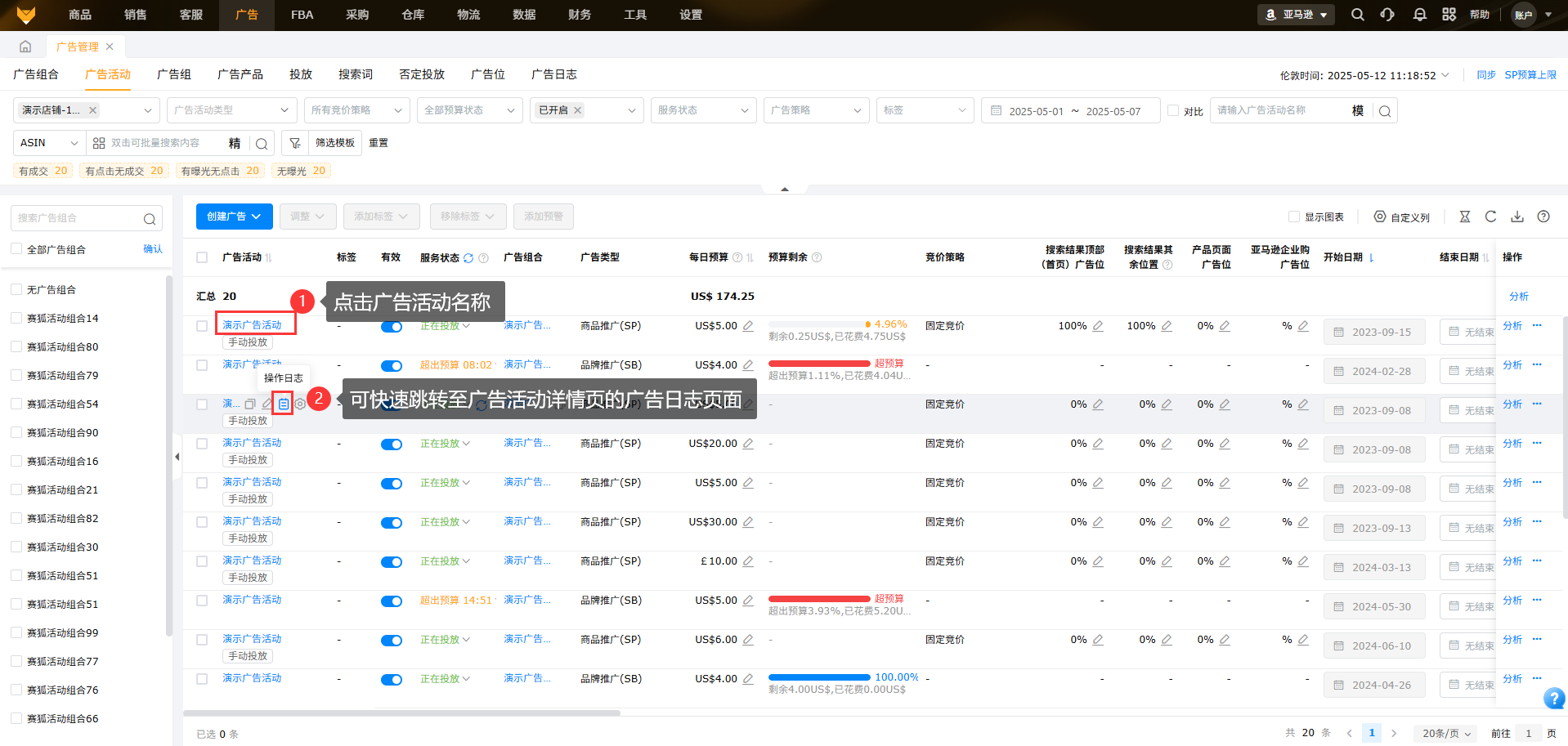This screenshot has height=746, width=1568.
Task: Turn off the first campaign's 有效 switch
Action: coord(392,327)
